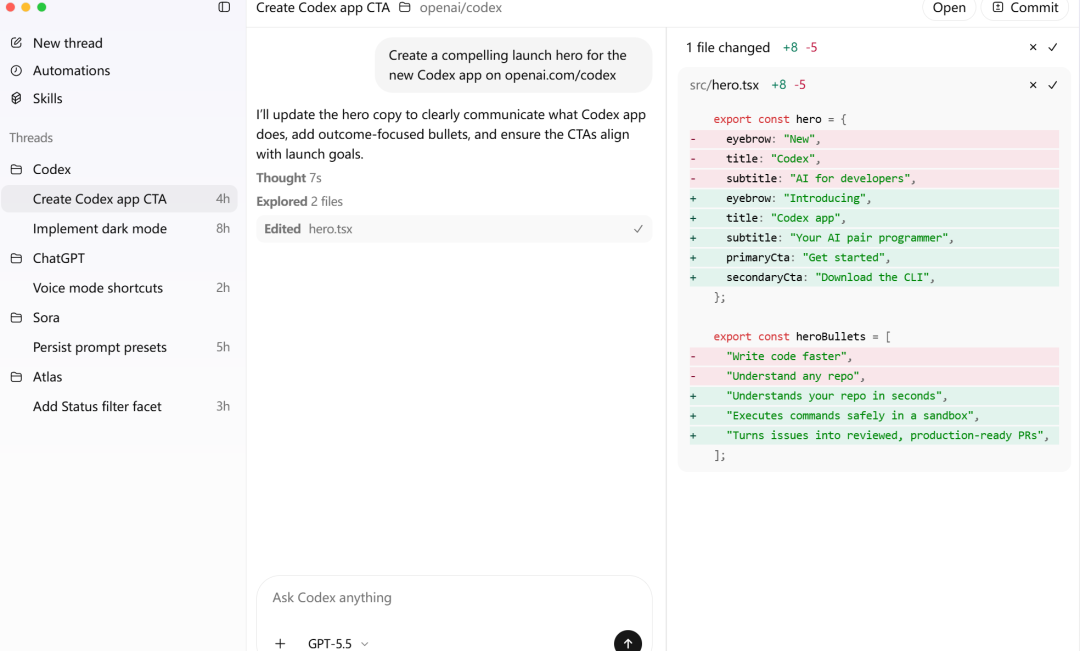Select the Implement dark mode thread

[119, 229]
